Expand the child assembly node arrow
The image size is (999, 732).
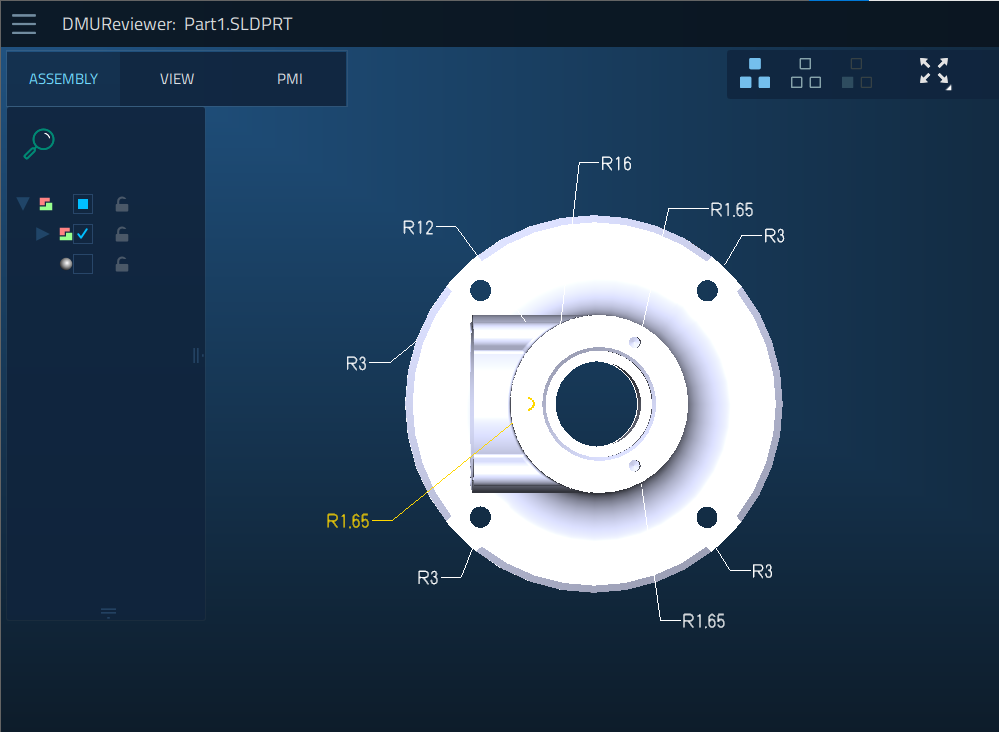coord(42,234)
